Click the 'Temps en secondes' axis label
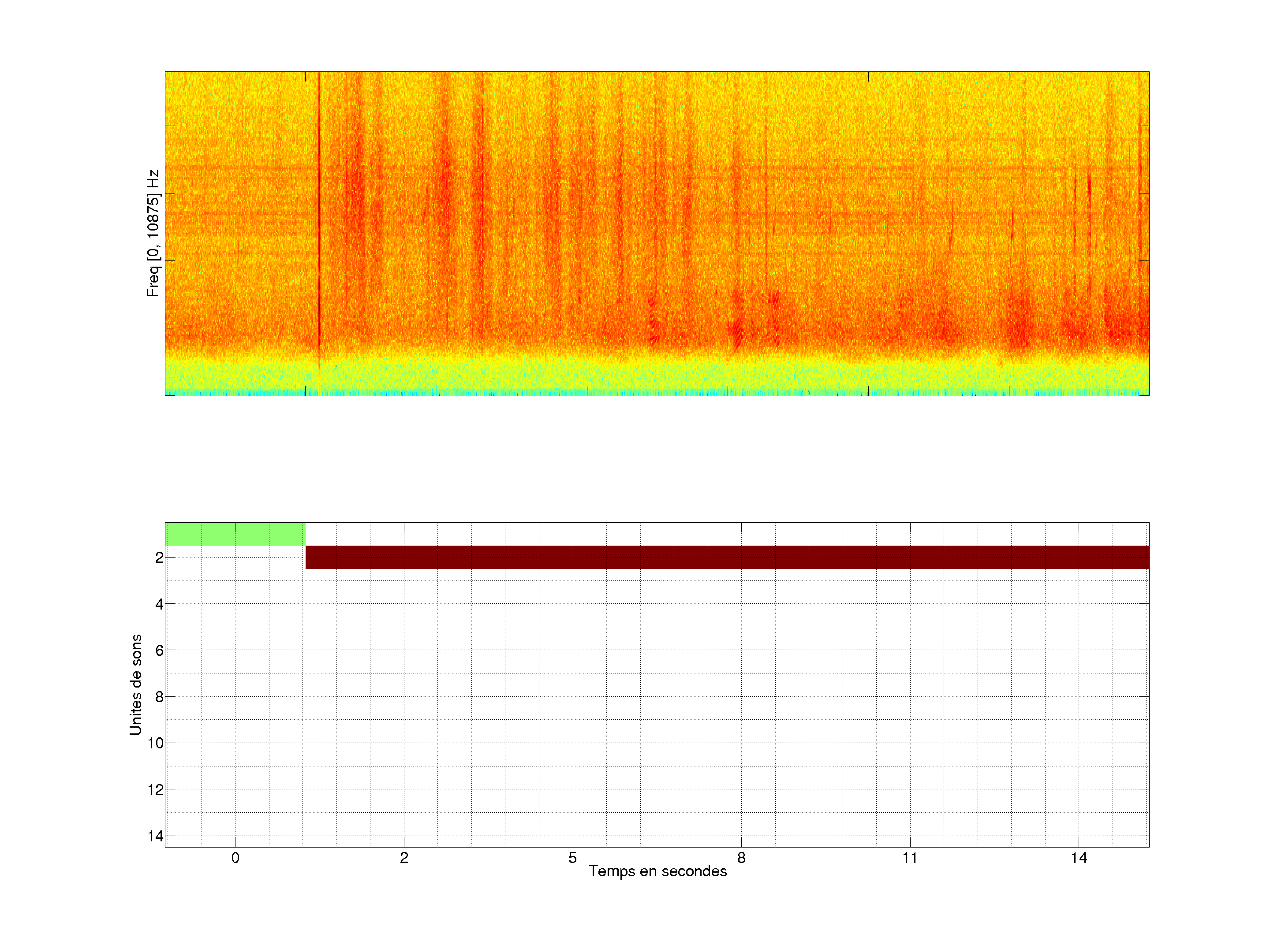Screen dimensions: 1270x952 pos(657,871)
